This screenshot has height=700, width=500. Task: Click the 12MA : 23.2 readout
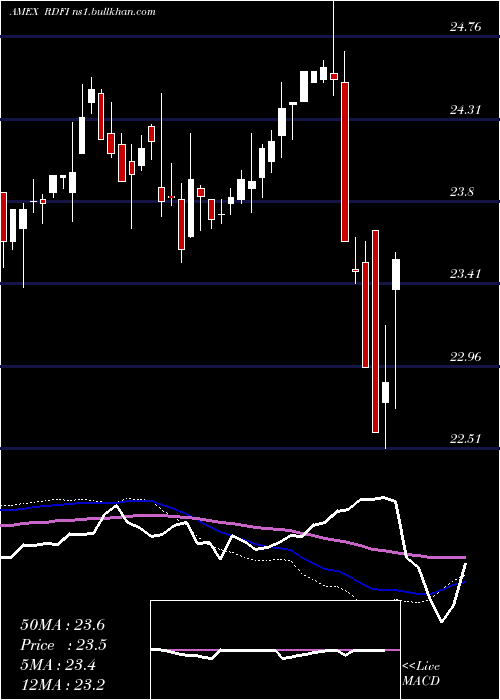[x=62, y=685]
